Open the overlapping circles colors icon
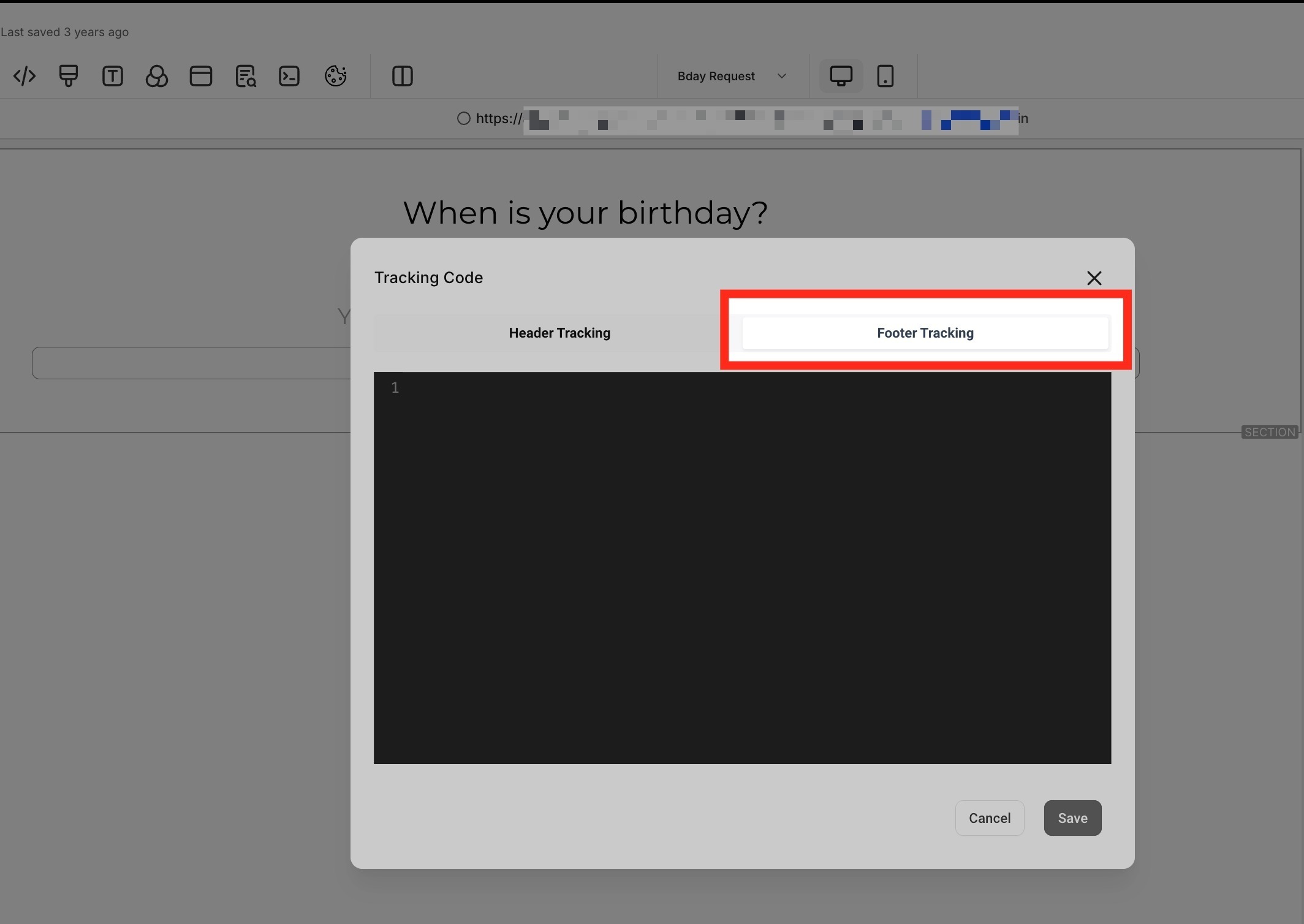Viewport: 1304px width, 924px height. pos(157,76)
